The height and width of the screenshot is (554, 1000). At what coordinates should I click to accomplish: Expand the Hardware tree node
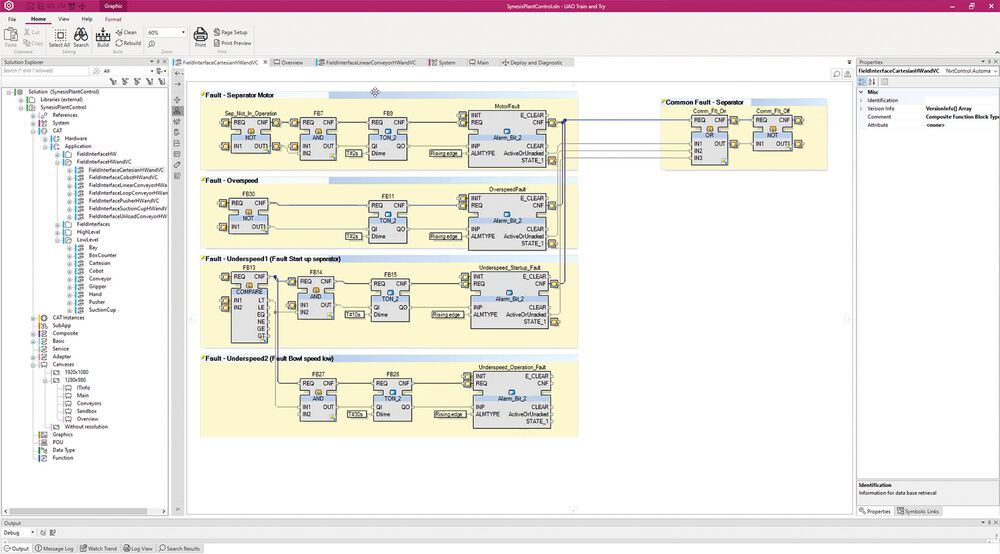[45, 138]
